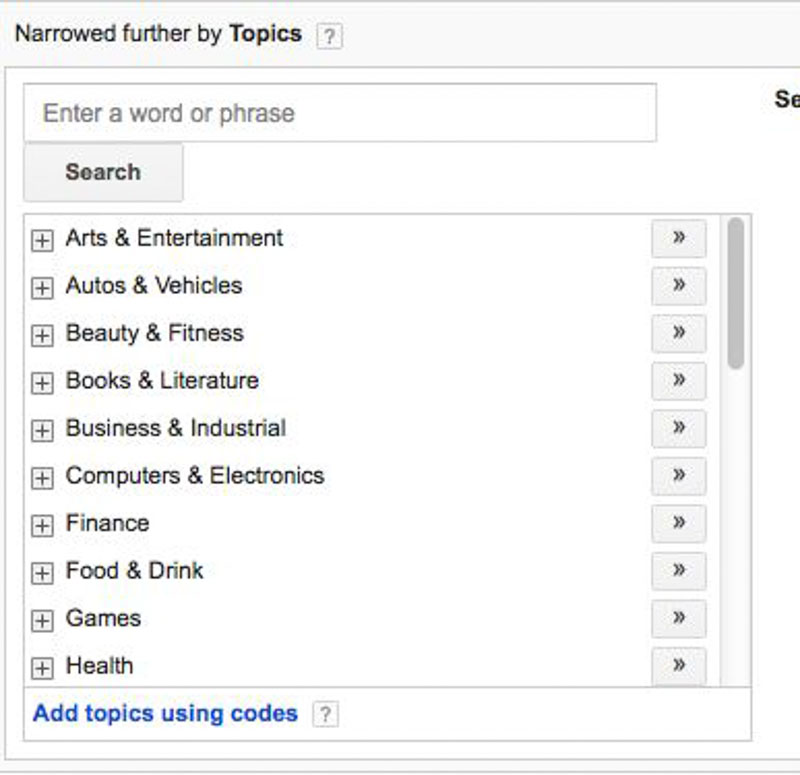The image size is (800, 775).
Task: Add the Finance topic with arrow button
Action: click(x=678, y=523)
